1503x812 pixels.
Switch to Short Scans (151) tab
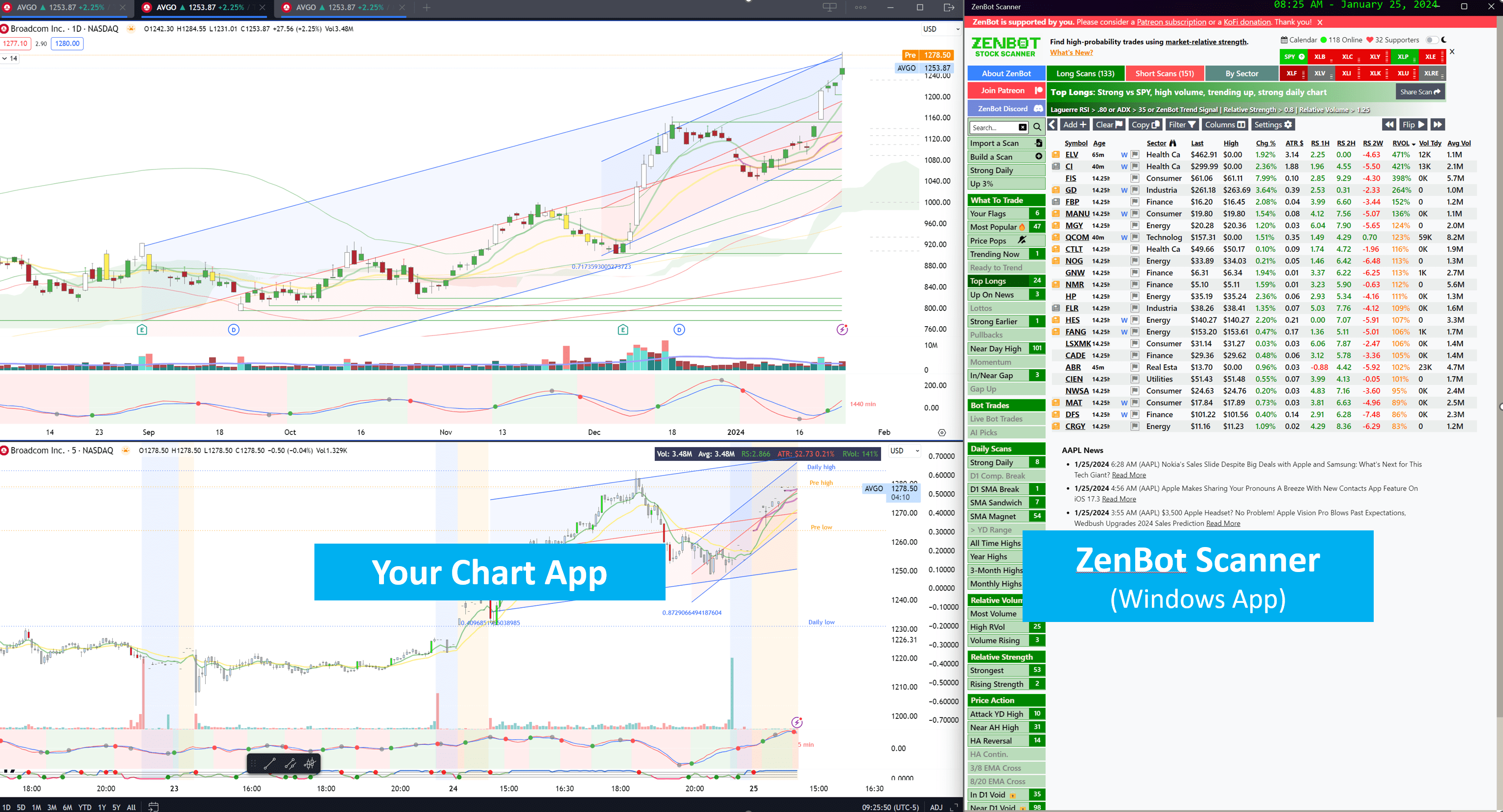tap(1164, 73)
